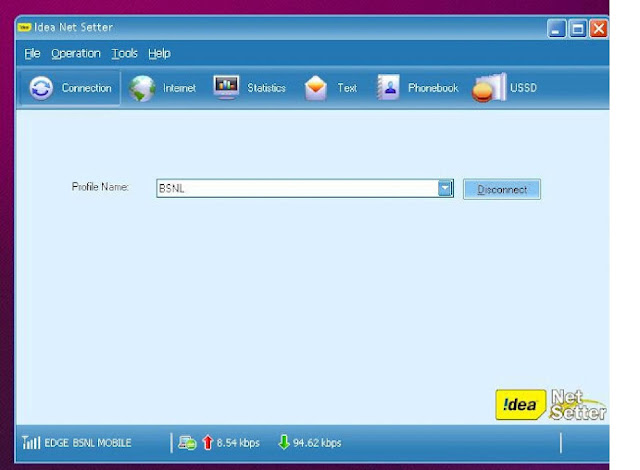Image resolution: width=640 pixels, height=470 pixels.
Task: Switch to the Internet tab label
Action: [179, 88]
